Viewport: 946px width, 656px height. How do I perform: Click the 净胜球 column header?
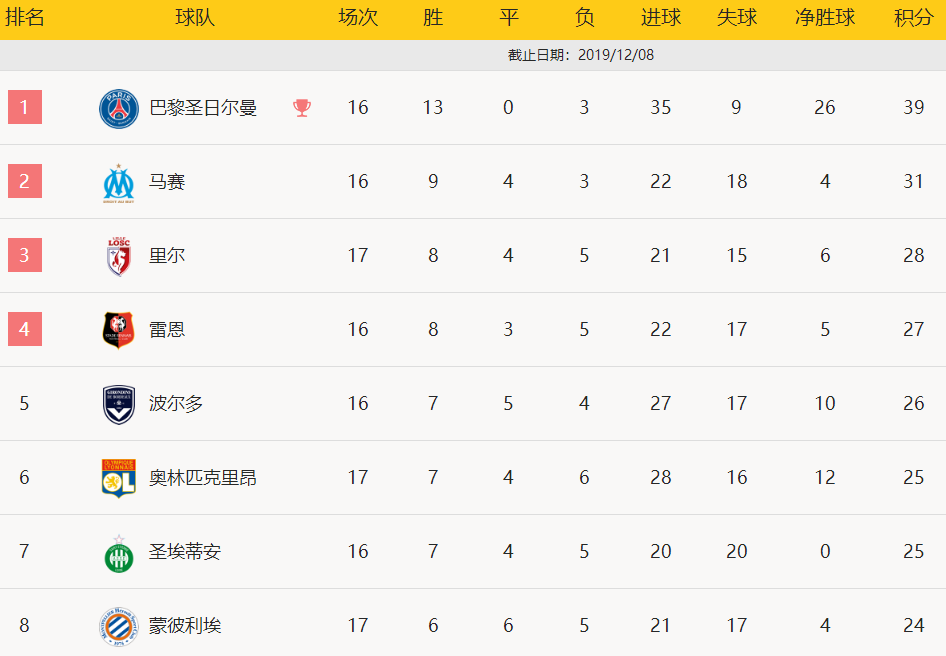825,18
